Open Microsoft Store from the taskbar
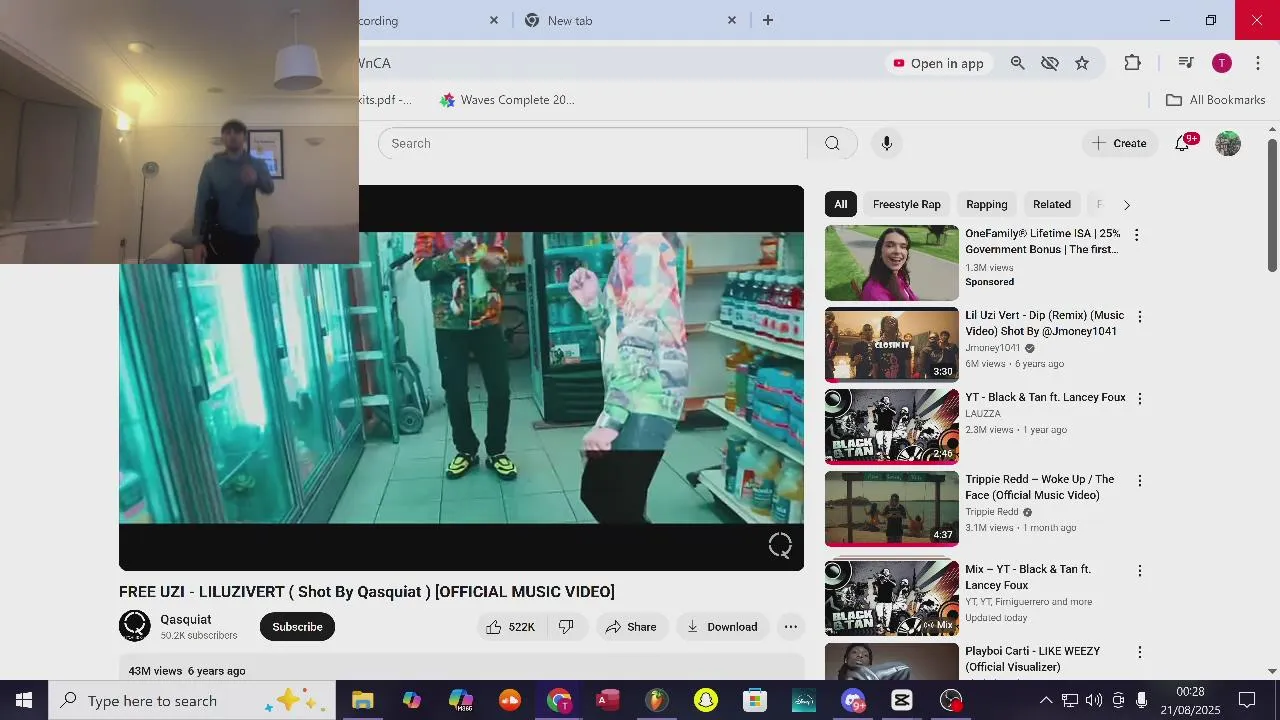 (755, 700)
